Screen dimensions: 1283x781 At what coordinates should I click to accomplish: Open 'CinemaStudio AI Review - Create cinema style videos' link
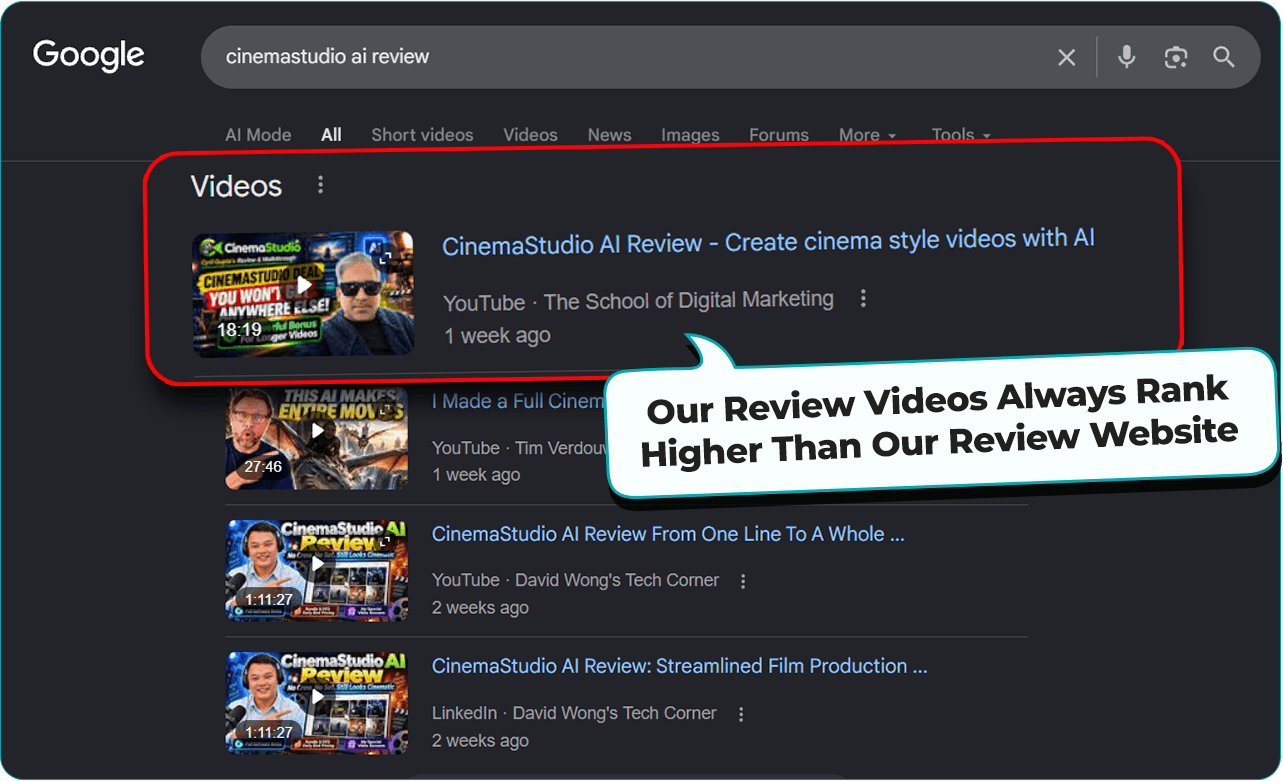[x=768, y=242]
